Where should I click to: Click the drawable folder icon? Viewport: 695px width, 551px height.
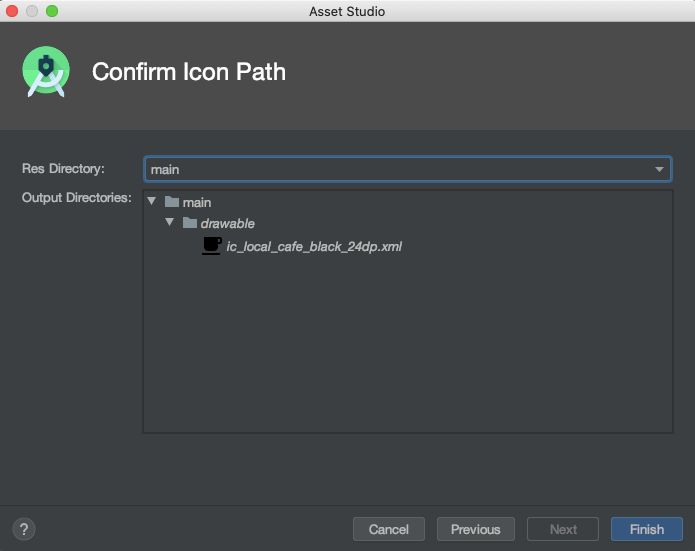[190, 223]
